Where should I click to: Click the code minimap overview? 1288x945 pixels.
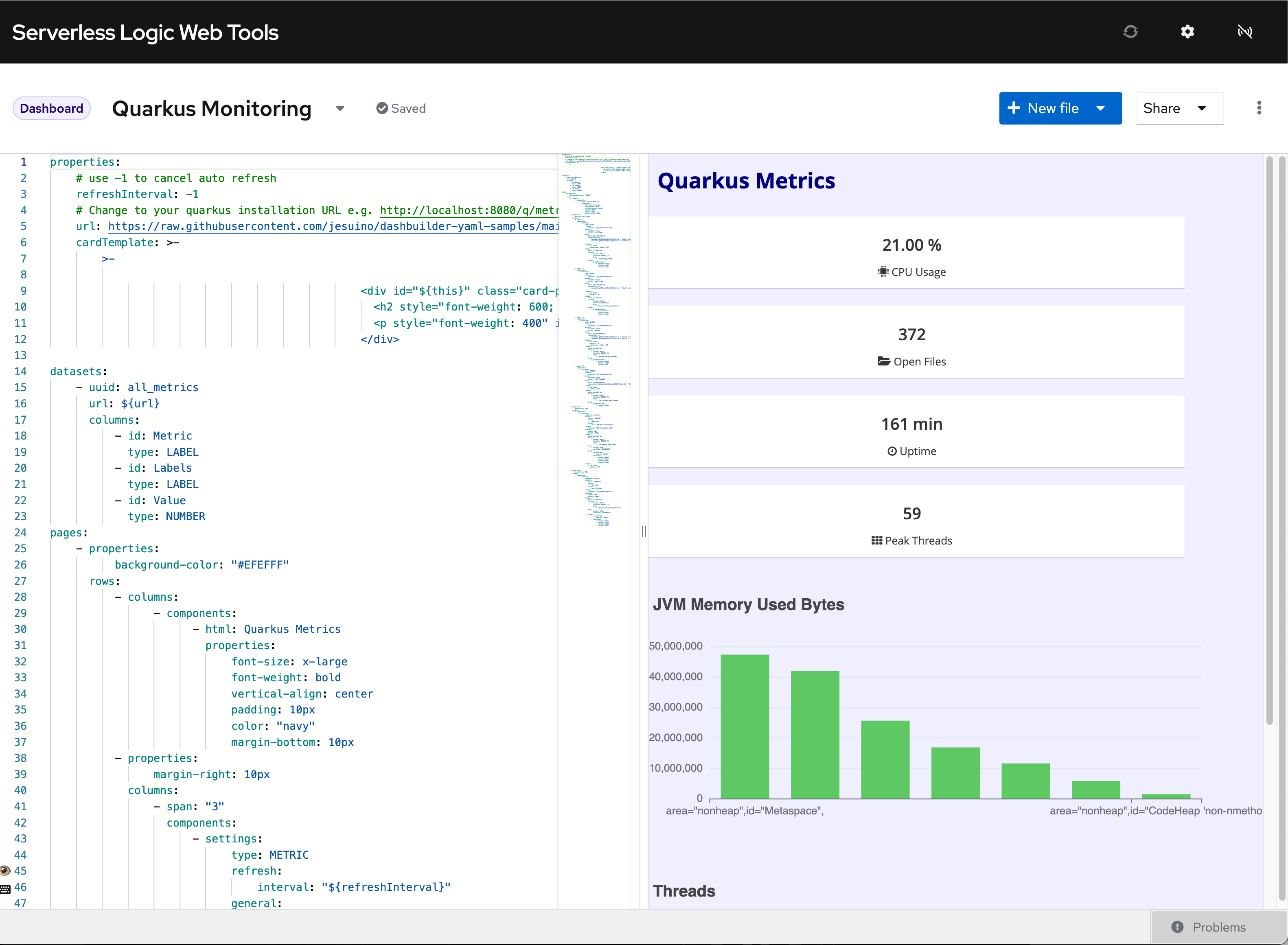595,343
